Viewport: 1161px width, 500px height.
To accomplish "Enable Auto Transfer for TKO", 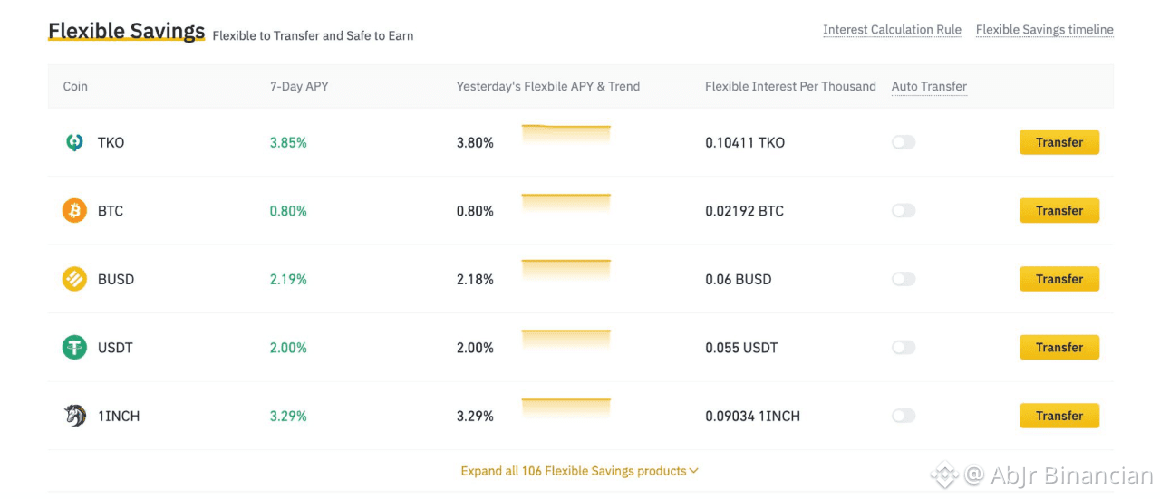I will coord(903,143).
